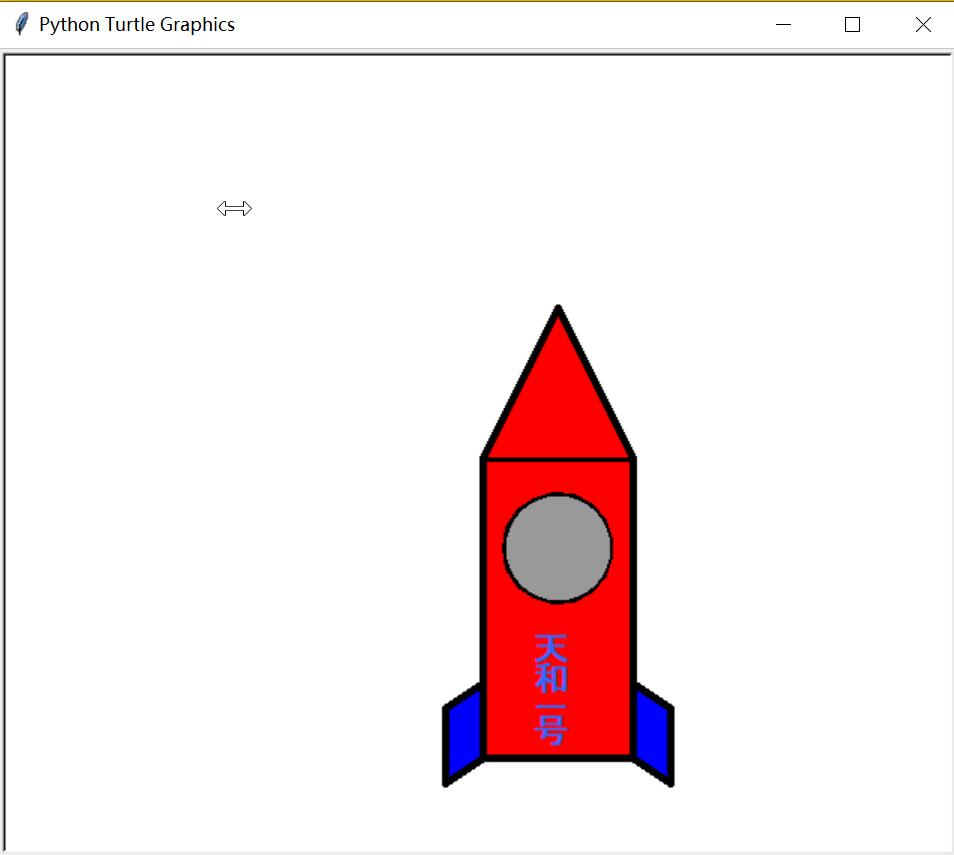The height and width of the screenshot is (855, 954).
Task: Close the Python Turtle Graphics window
Action: click(x=922, y=24)
